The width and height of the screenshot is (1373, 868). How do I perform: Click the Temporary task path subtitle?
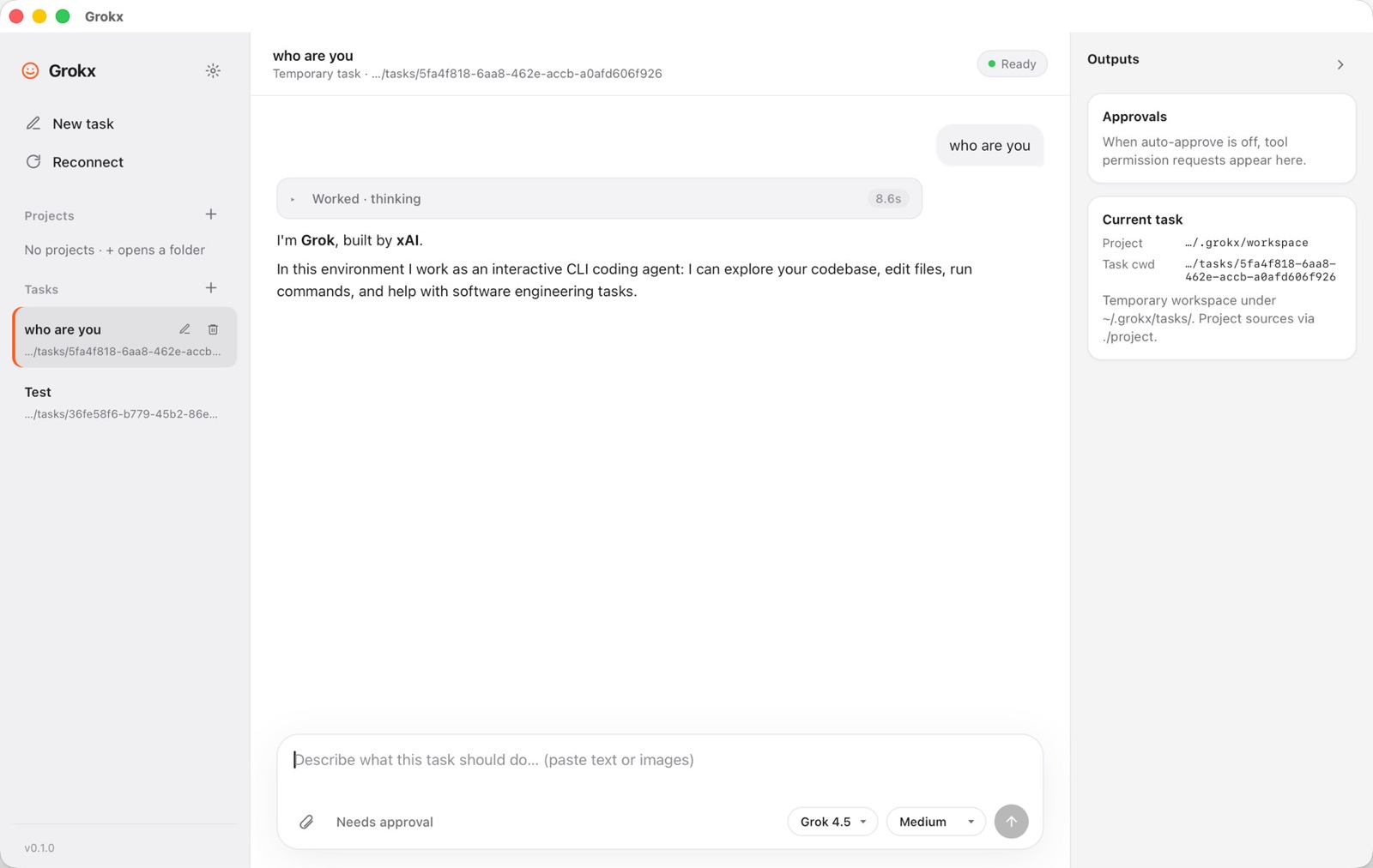[x=468, y=74]
